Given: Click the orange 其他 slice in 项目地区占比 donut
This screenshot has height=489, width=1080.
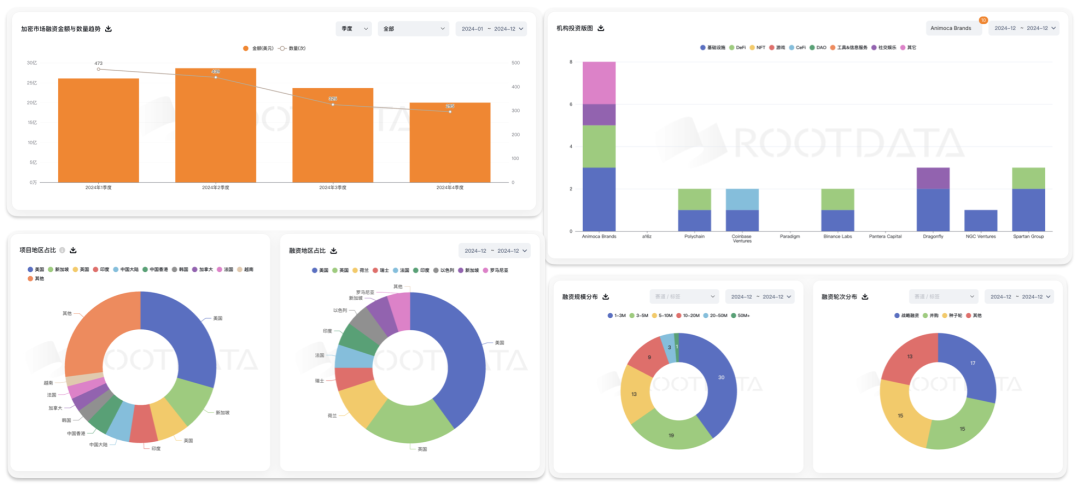Looking at the screenshot, I should click(x=96, y=329).
